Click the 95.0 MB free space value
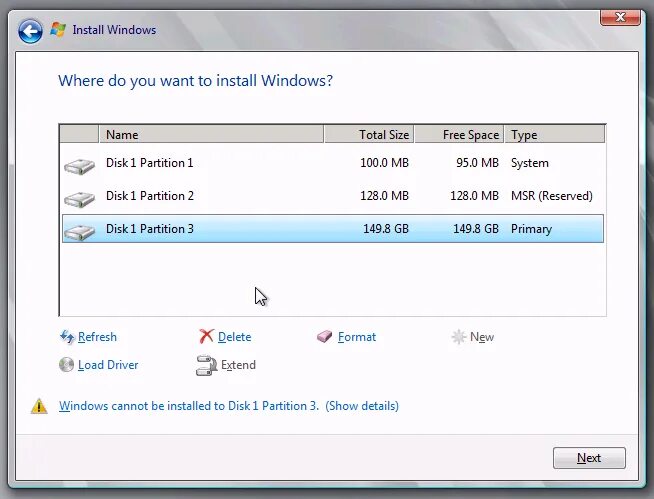This screenshot has width=654, height=499. pyautogui.click(x=477, y=163)
